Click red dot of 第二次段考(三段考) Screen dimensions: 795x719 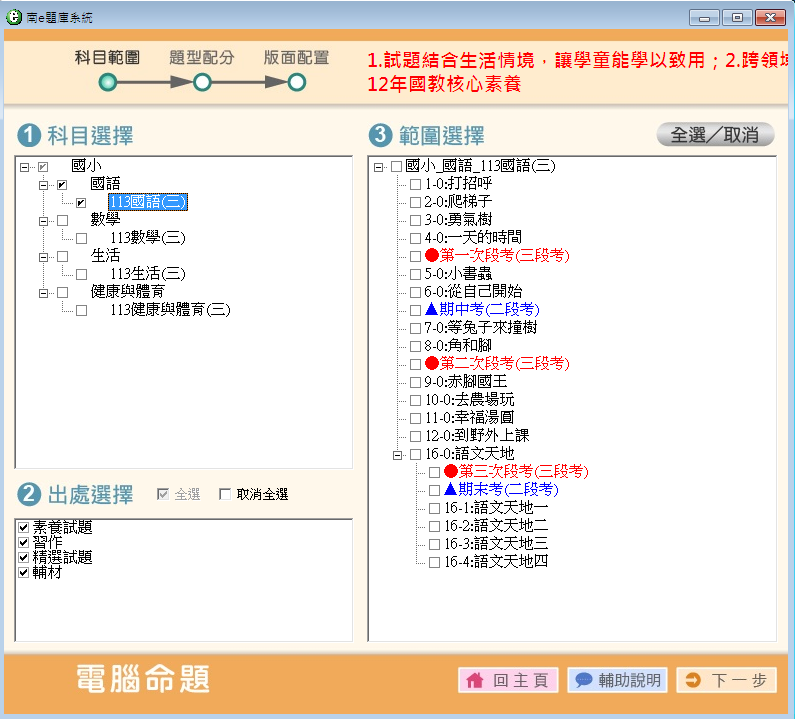coord(431,363)
